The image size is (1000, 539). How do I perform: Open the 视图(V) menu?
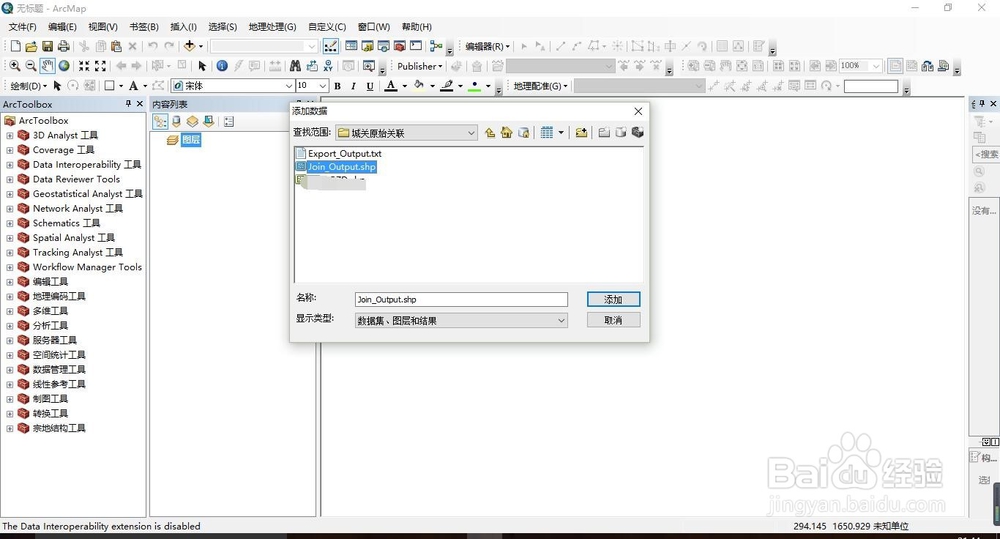click(x=103, y=27)
